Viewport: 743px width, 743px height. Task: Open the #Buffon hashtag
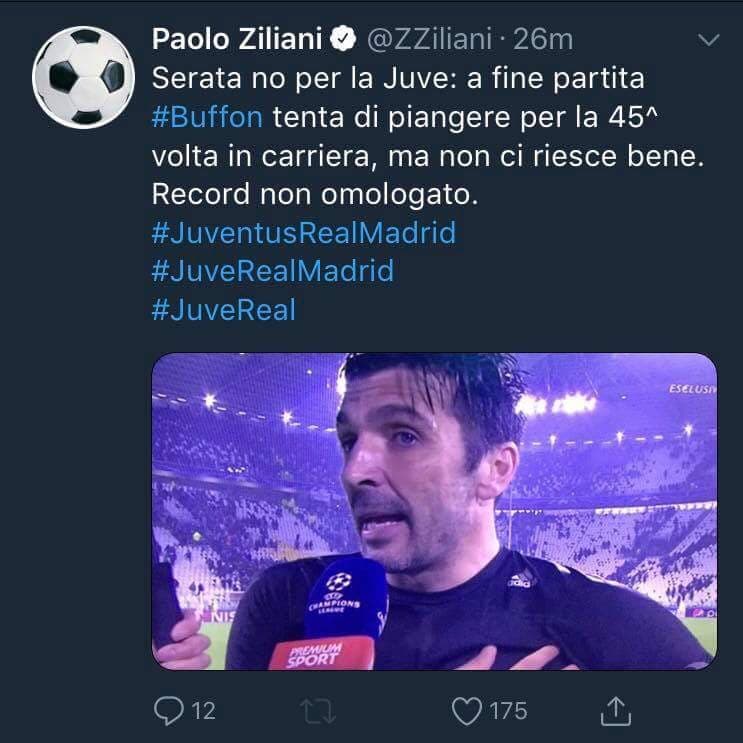(207, 117)
